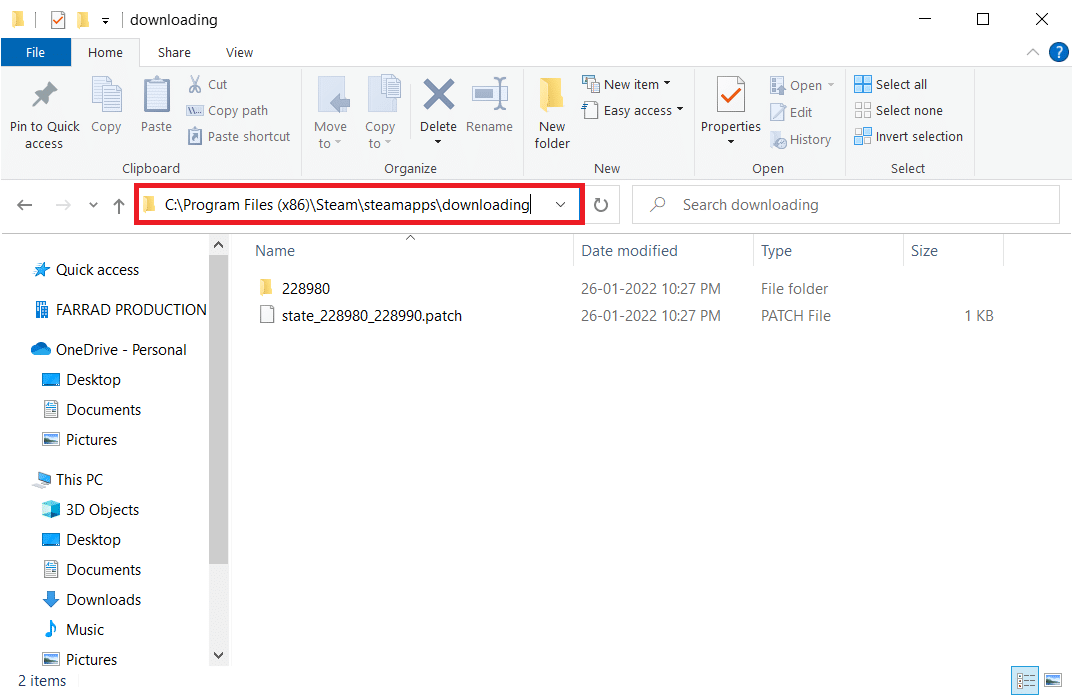Switch to the Share ribbon tab
The image size is (1072, 695).
click(174, 53)
